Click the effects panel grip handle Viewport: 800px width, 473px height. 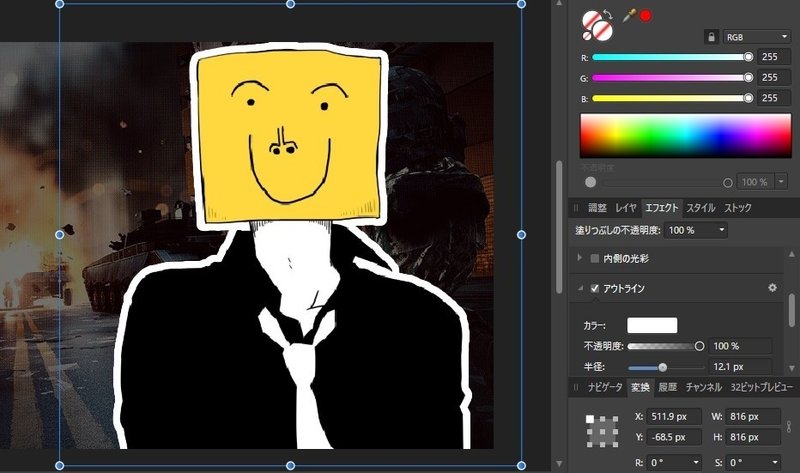pyautogui.click(x=577, y=208)
